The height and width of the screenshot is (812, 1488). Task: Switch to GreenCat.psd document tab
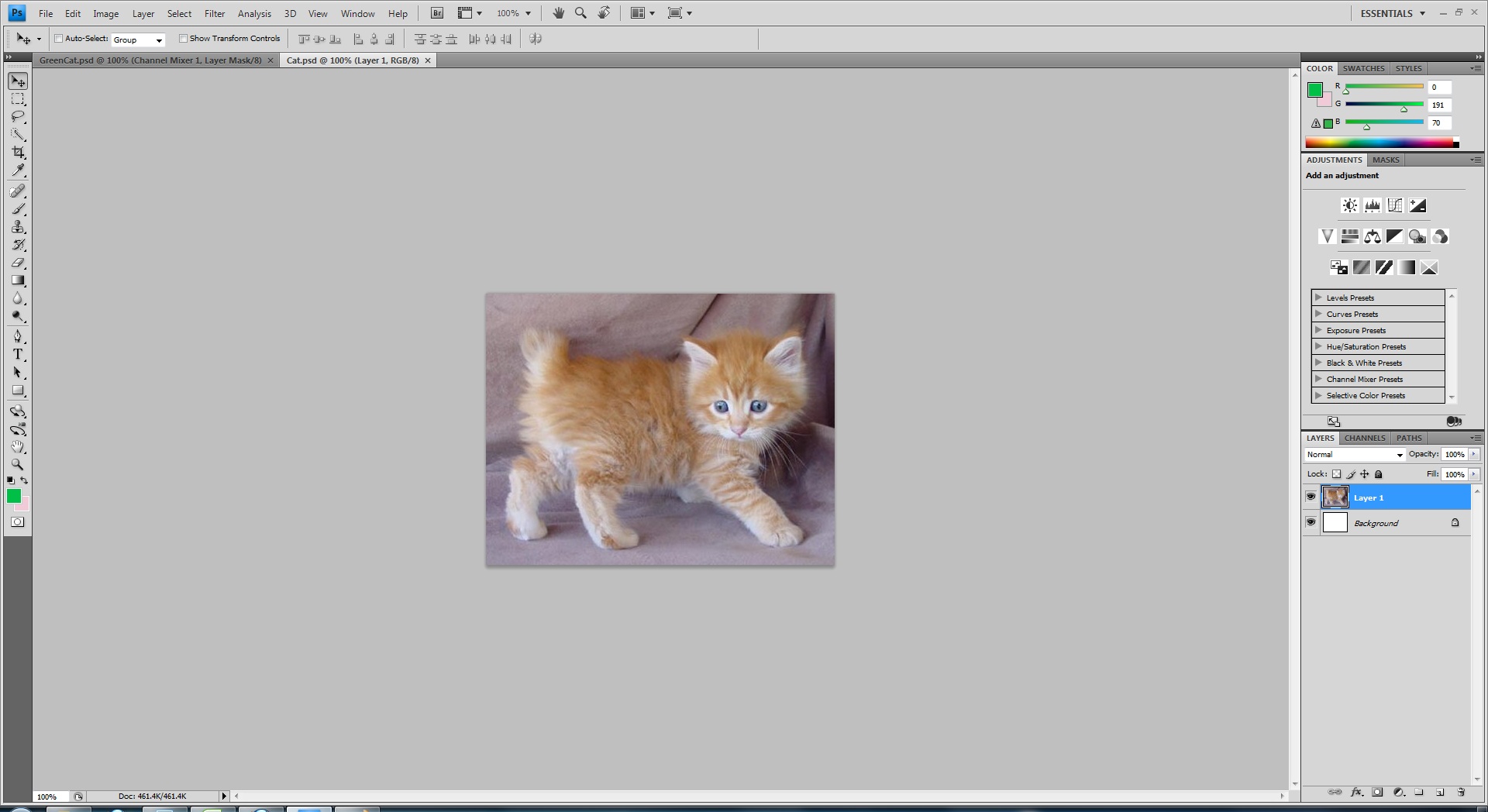pos(156,60)
